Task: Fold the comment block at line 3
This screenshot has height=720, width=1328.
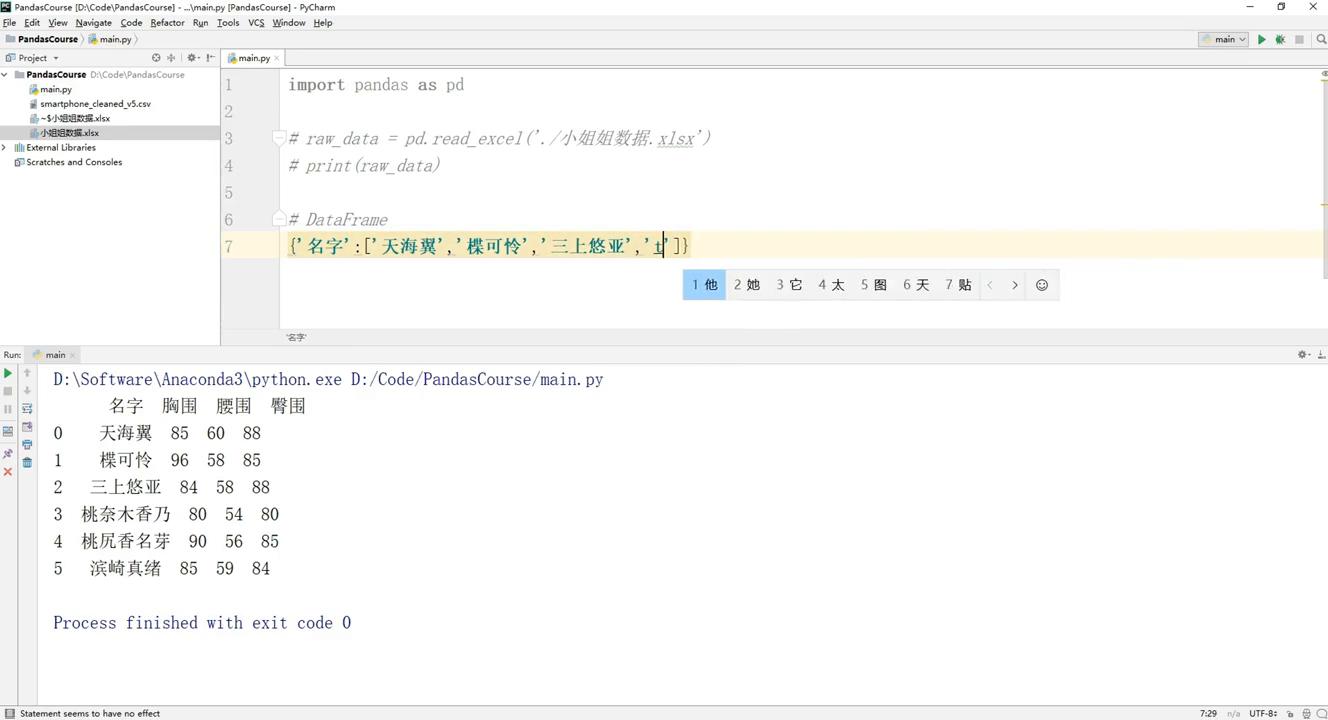Action: click(280, 139)
